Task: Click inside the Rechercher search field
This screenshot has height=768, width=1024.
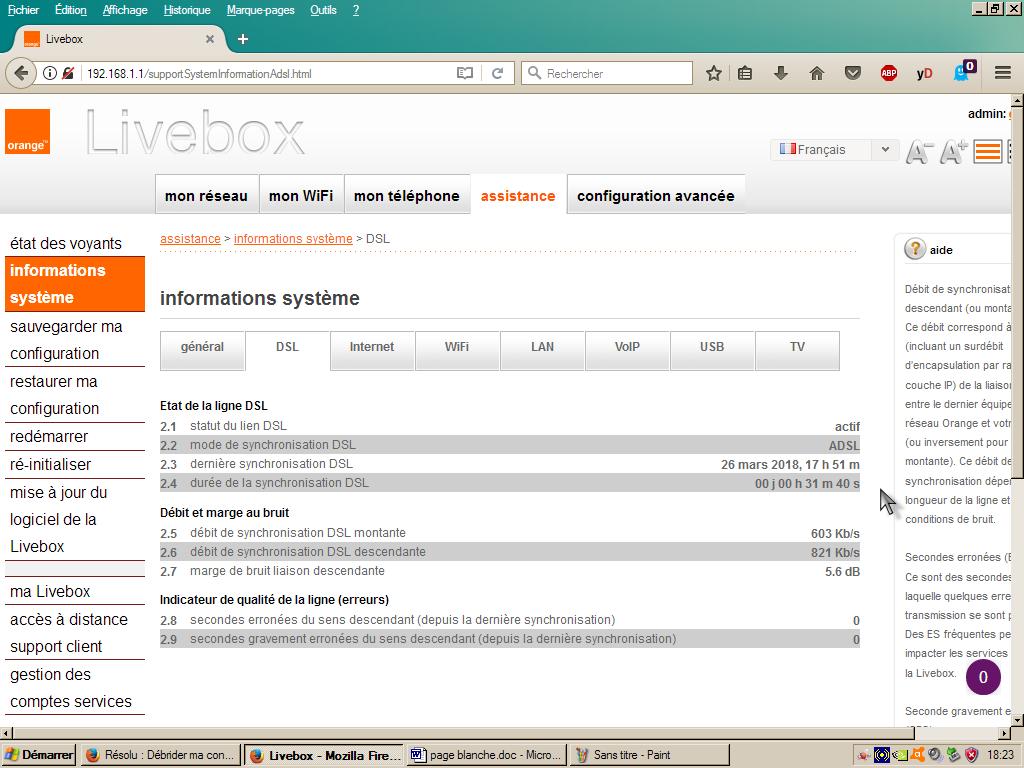Action: click(x=610, y=73)
